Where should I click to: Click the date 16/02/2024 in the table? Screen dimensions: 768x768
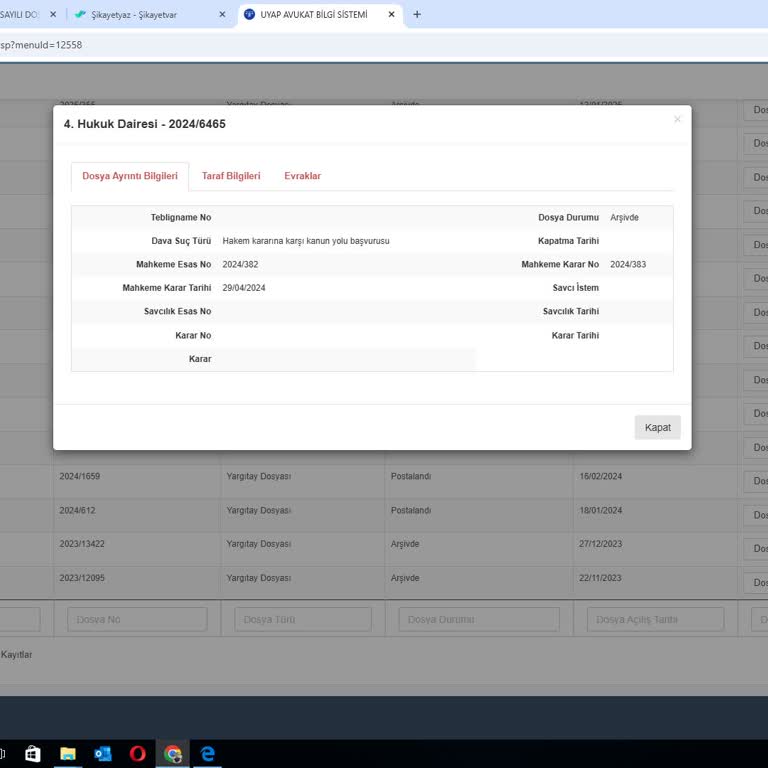pos(600,476)
